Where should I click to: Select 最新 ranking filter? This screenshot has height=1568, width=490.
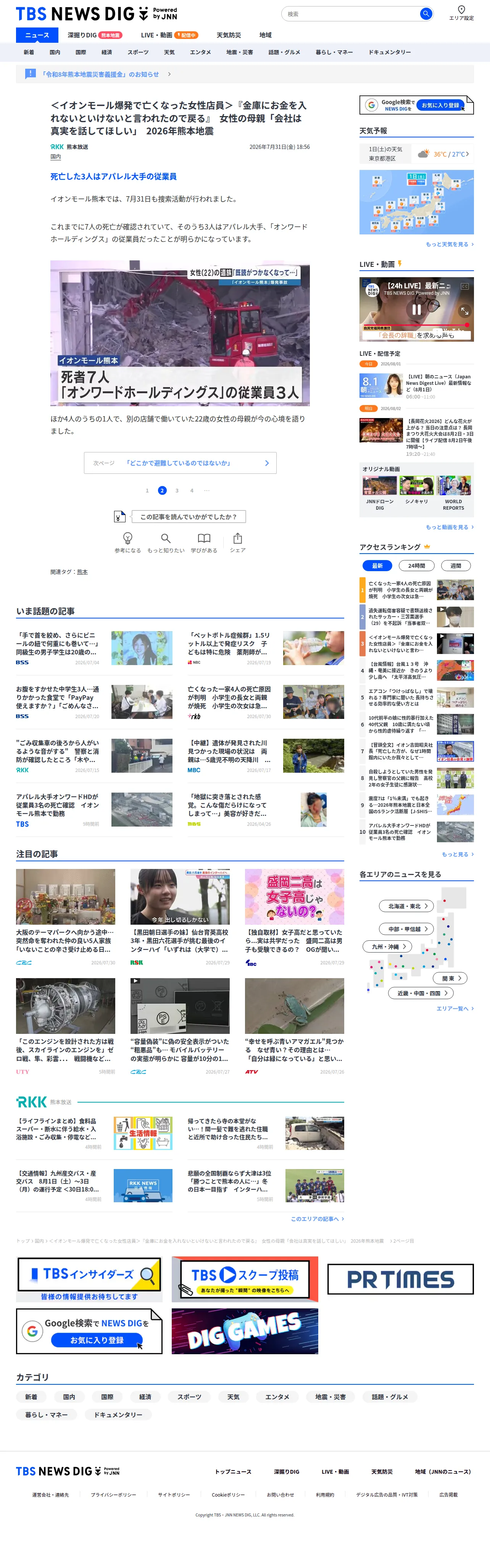[x=377, y=565]
